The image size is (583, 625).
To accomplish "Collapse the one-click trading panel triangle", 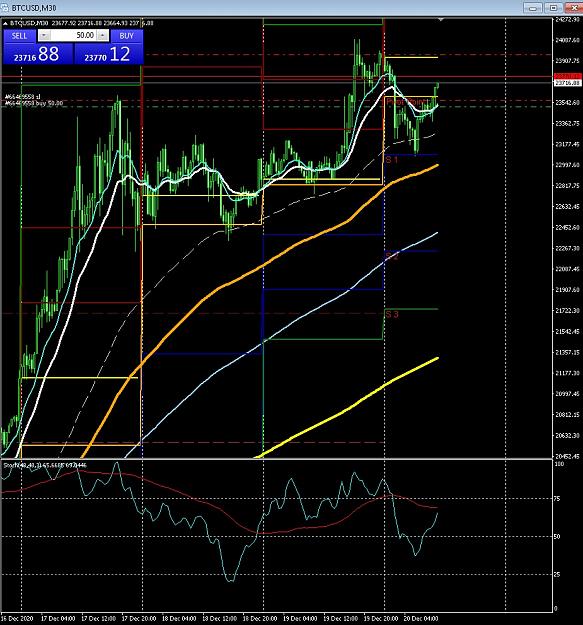I will click(x=5, y=24).
